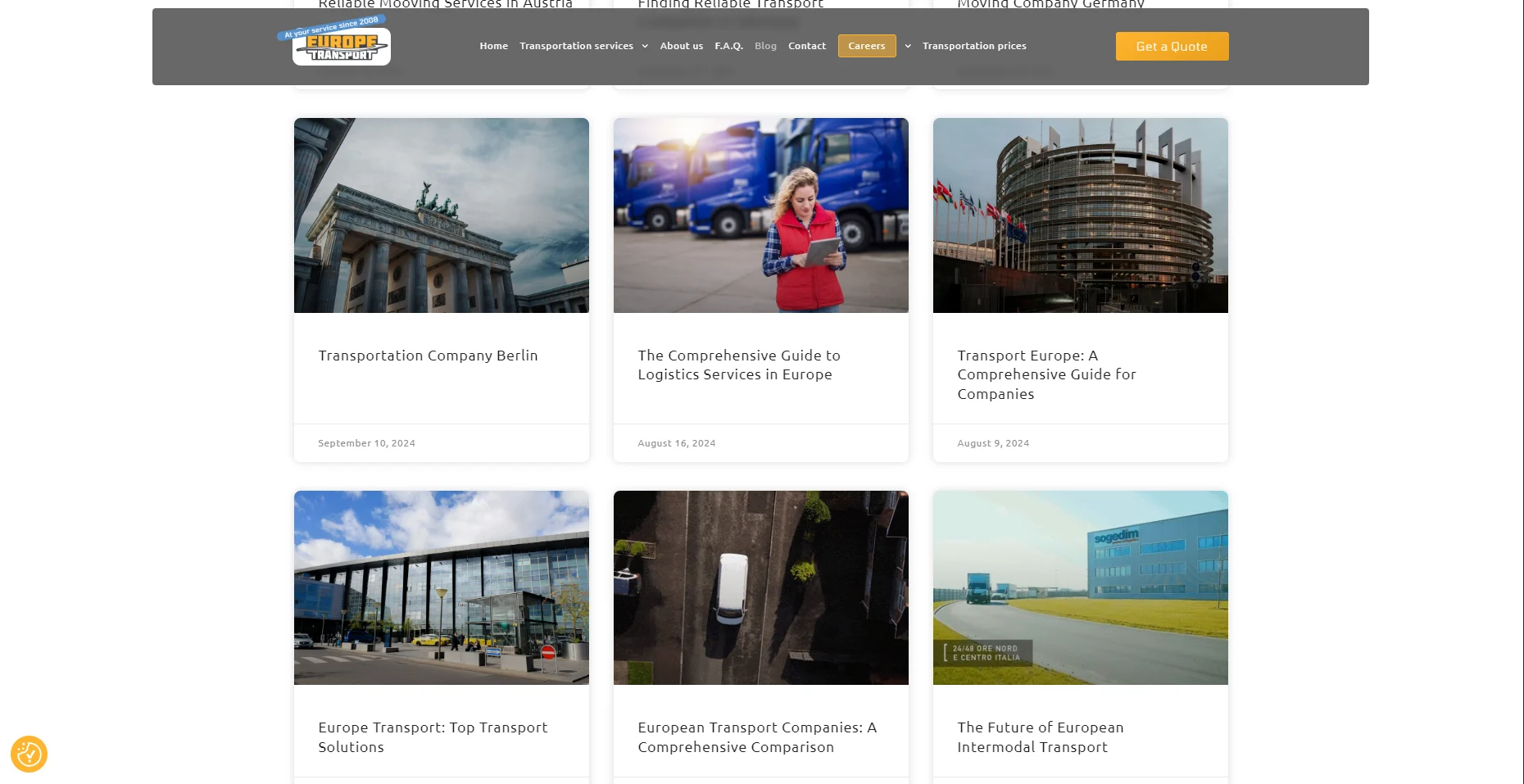Open Transport Europe Comprehensive Guide for Companies
Image resolution: width=1524 pixels, height=784 pixels.
coord(1046,374)
